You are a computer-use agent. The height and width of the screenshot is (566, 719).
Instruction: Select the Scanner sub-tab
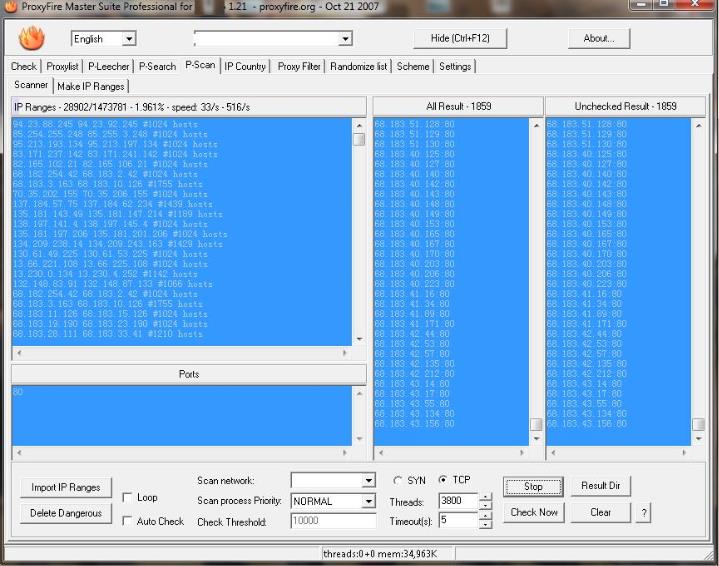pyautogui.click(x=31, y=85)
